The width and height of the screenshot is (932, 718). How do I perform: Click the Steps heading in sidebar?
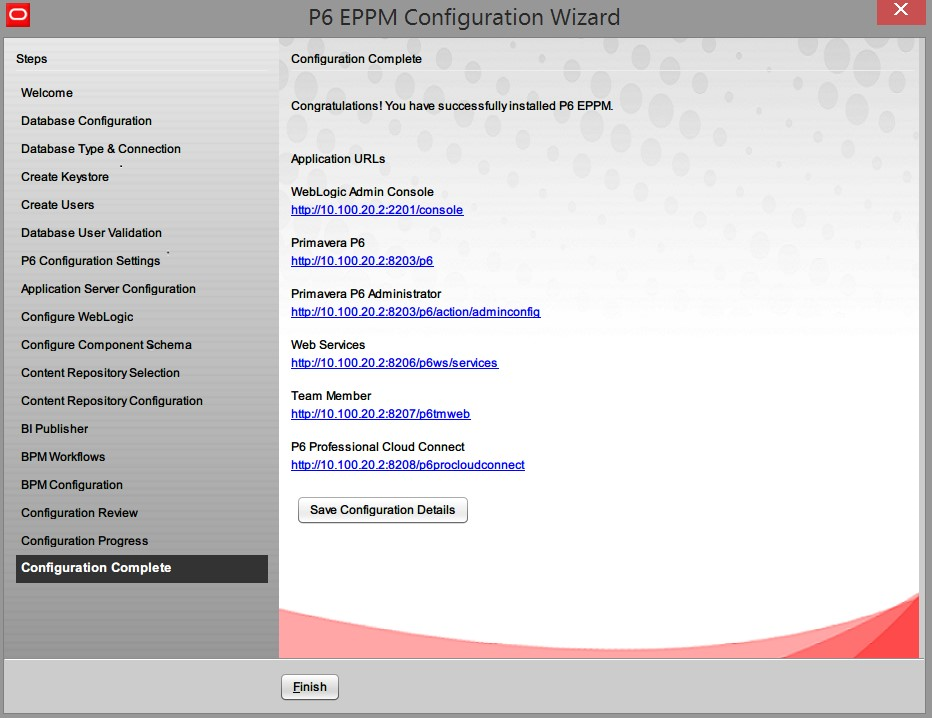point(32,59)
